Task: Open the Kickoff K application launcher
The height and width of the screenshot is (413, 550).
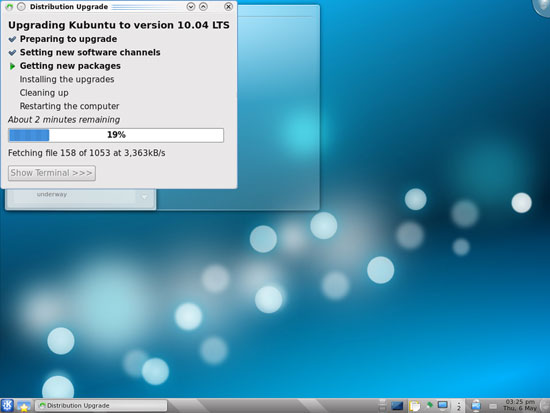Action: click(x=7, y=406)
